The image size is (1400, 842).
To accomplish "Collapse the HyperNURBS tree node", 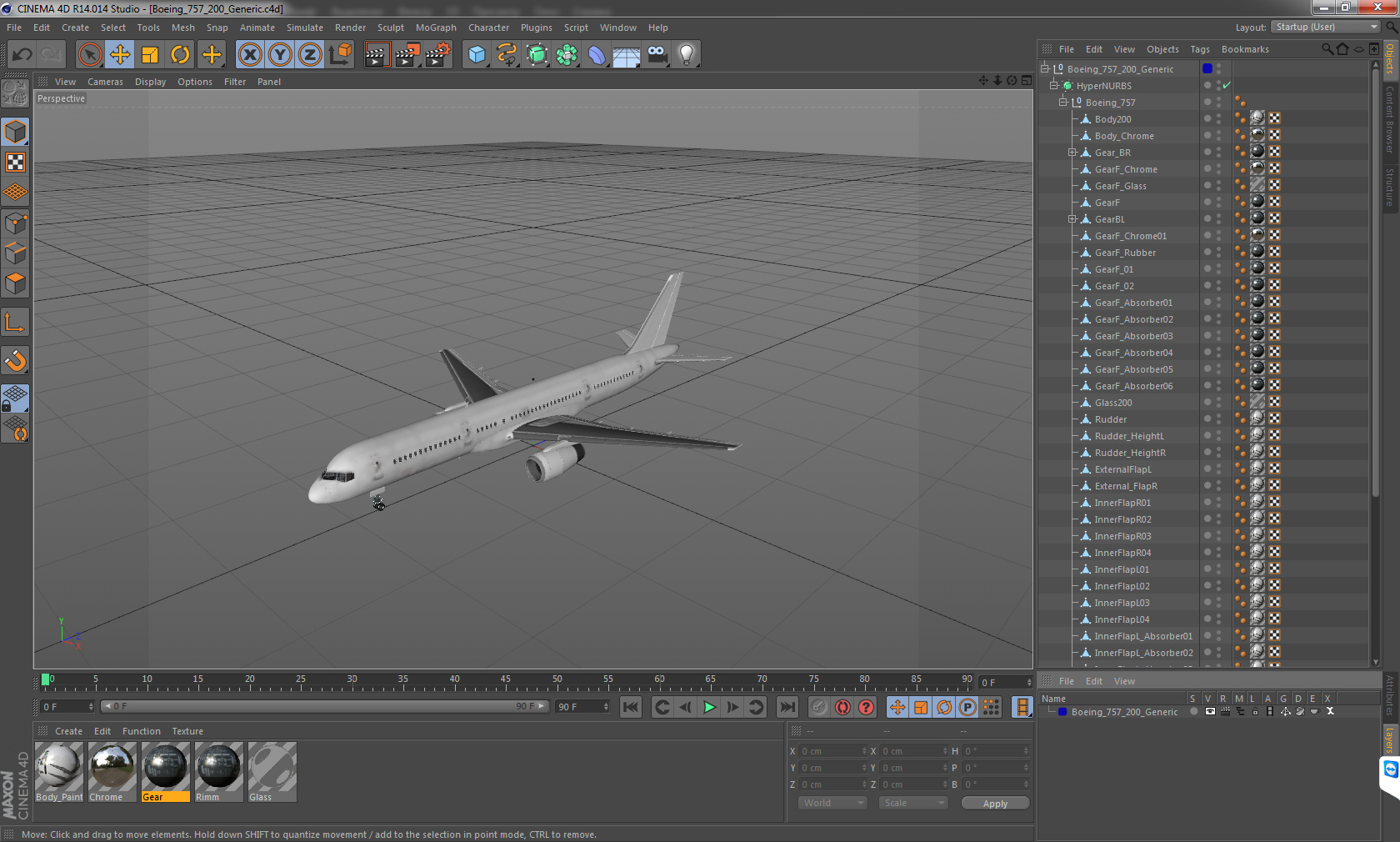I will [1054, 85].
